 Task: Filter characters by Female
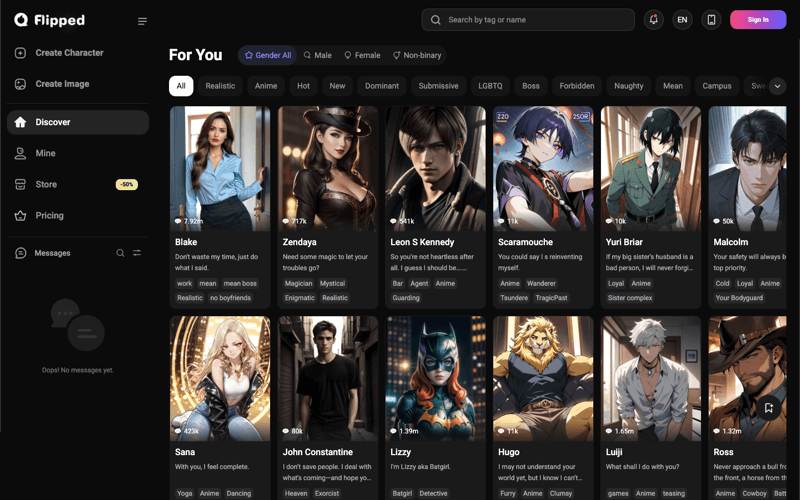(x=362, y=55)
